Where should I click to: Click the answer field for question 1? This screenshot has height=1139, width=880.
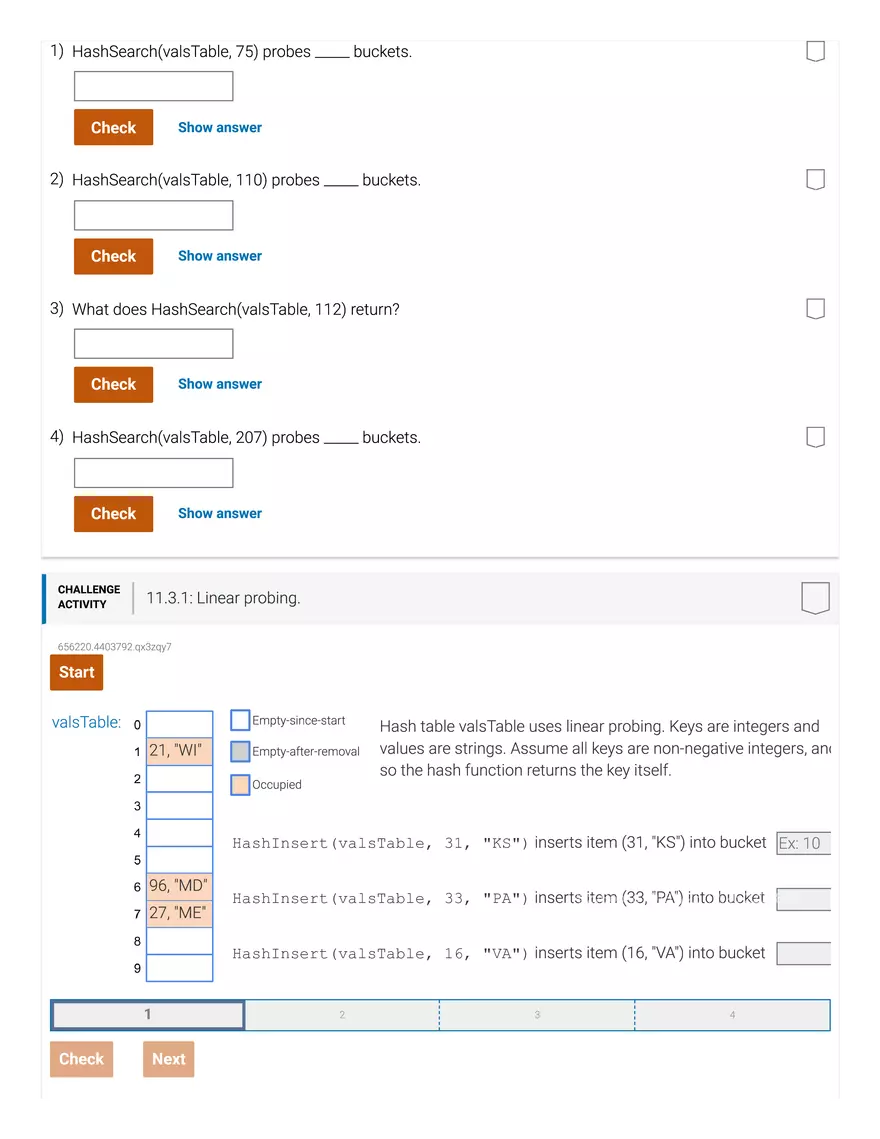coord(152,86)
